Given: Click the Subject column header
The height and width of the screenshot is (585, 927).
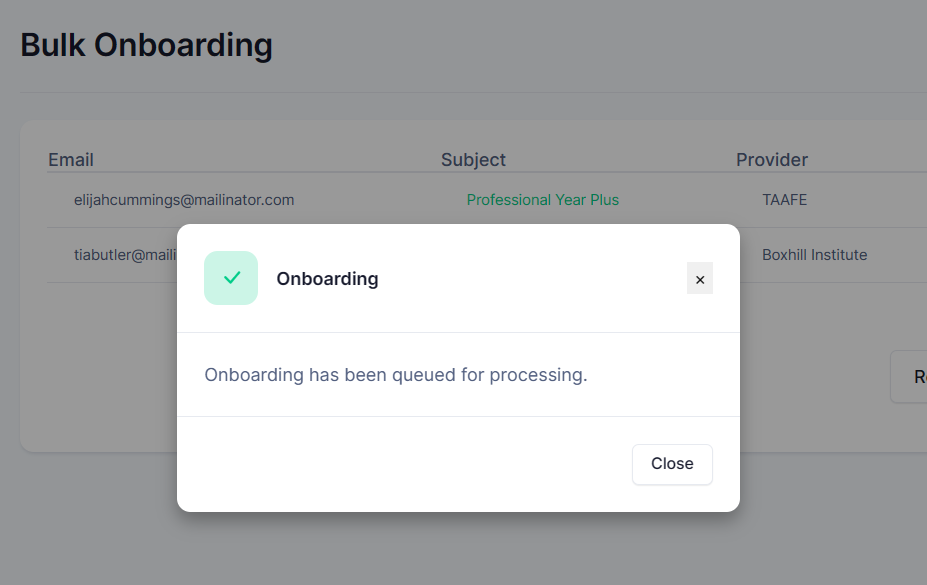Looking at the screenshot, I should point(474,160).
